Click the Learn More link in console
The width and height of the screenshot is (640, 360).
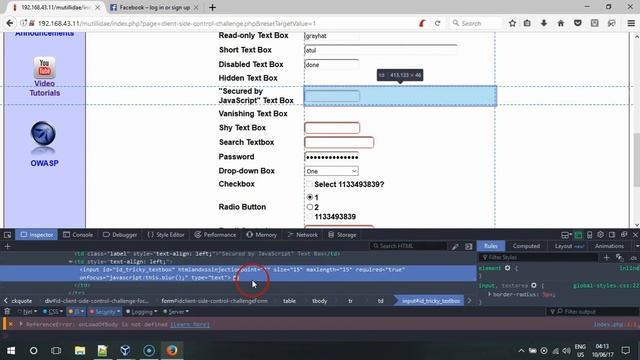coord(190,324)
